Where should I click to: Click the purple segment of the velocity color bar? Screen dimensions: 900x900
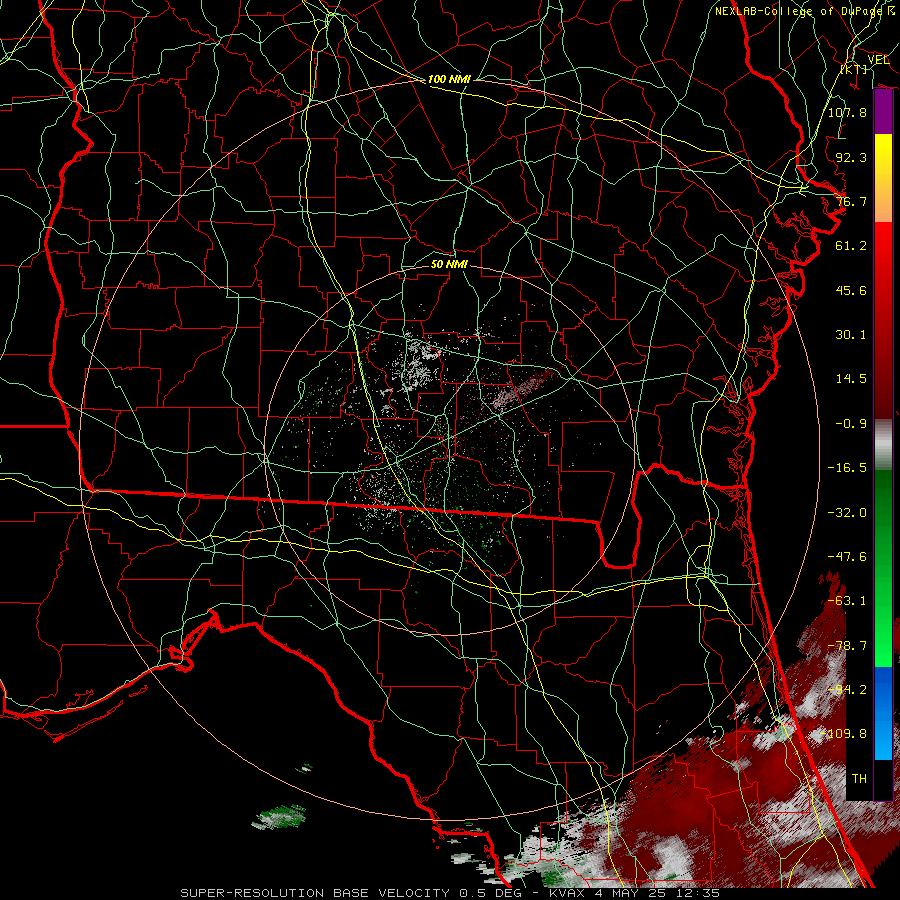[883, 112]
